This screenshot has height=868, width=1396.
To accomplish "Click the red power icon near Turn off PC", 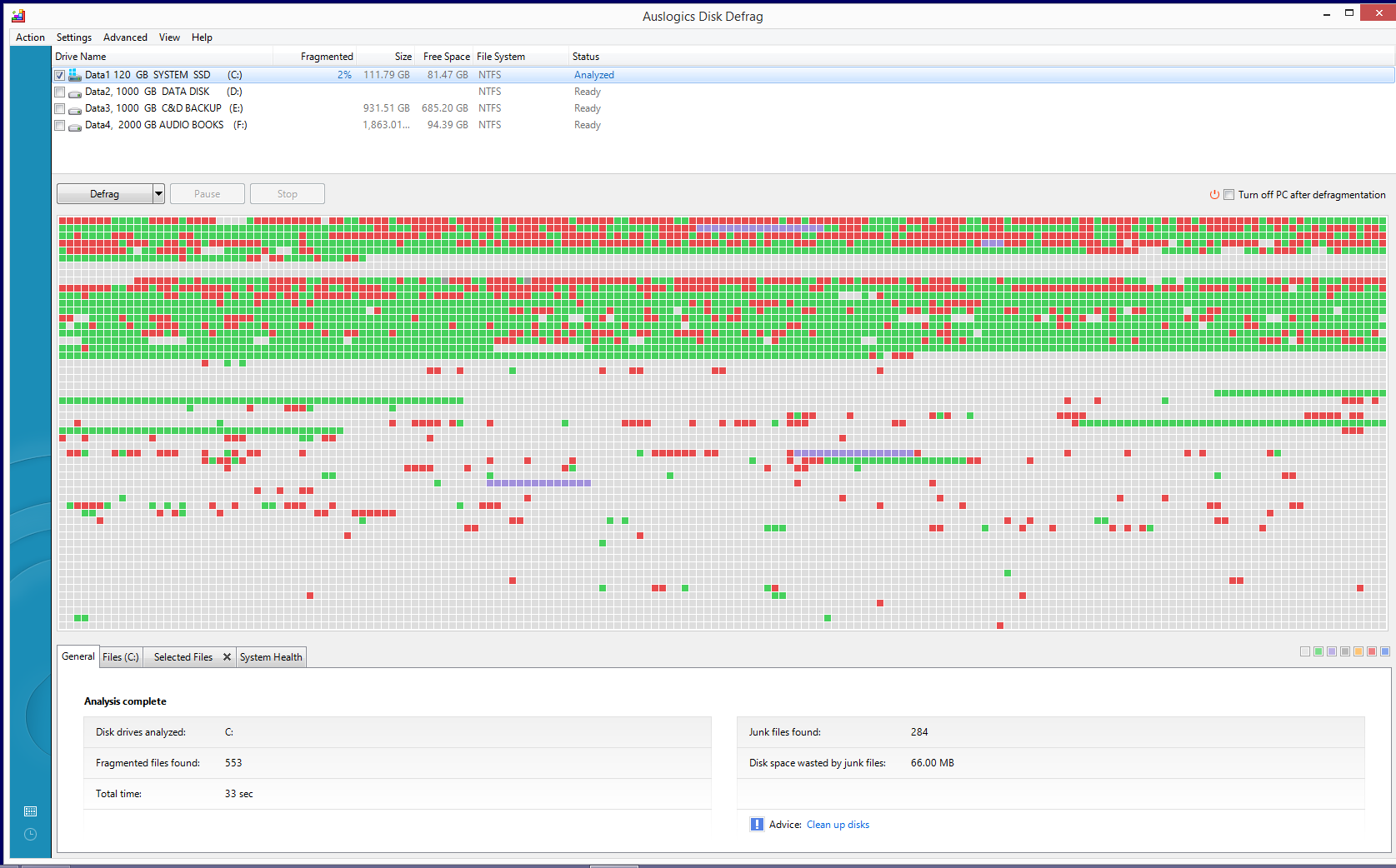I will (1214, 195).
